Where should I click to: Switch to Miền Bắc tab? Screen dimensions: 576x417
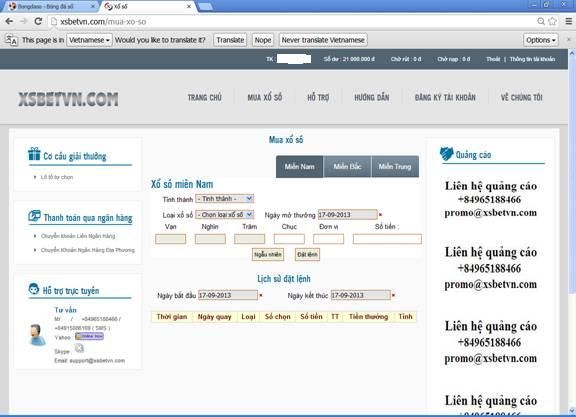click(347, 166)
